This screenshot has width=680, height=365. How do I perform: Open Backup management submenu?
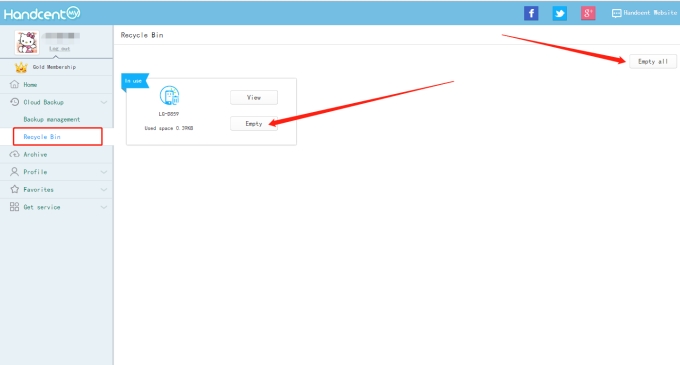(52, 120)
